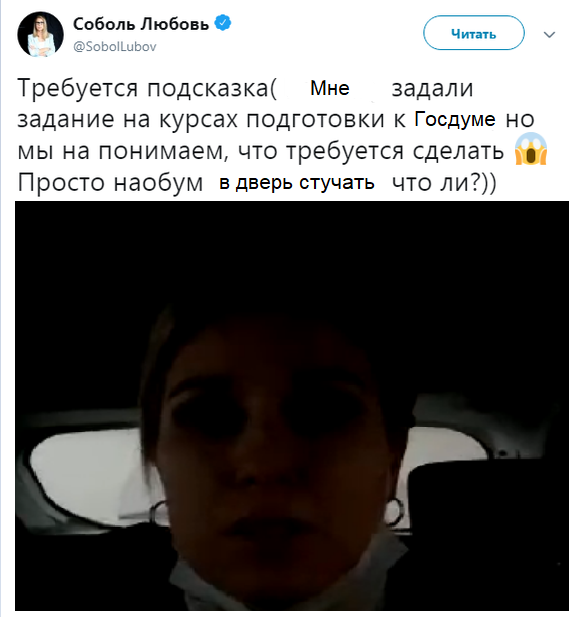Open the Соболь Любовь display name link
Screen dimensions: 571x617
tap(141, 24)
